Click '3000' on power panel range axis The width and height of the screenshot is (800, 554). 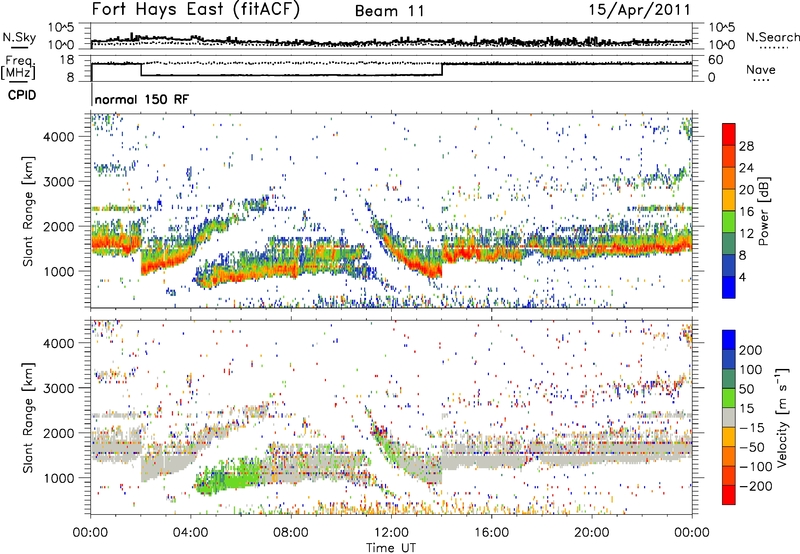[x=59, y=182]
